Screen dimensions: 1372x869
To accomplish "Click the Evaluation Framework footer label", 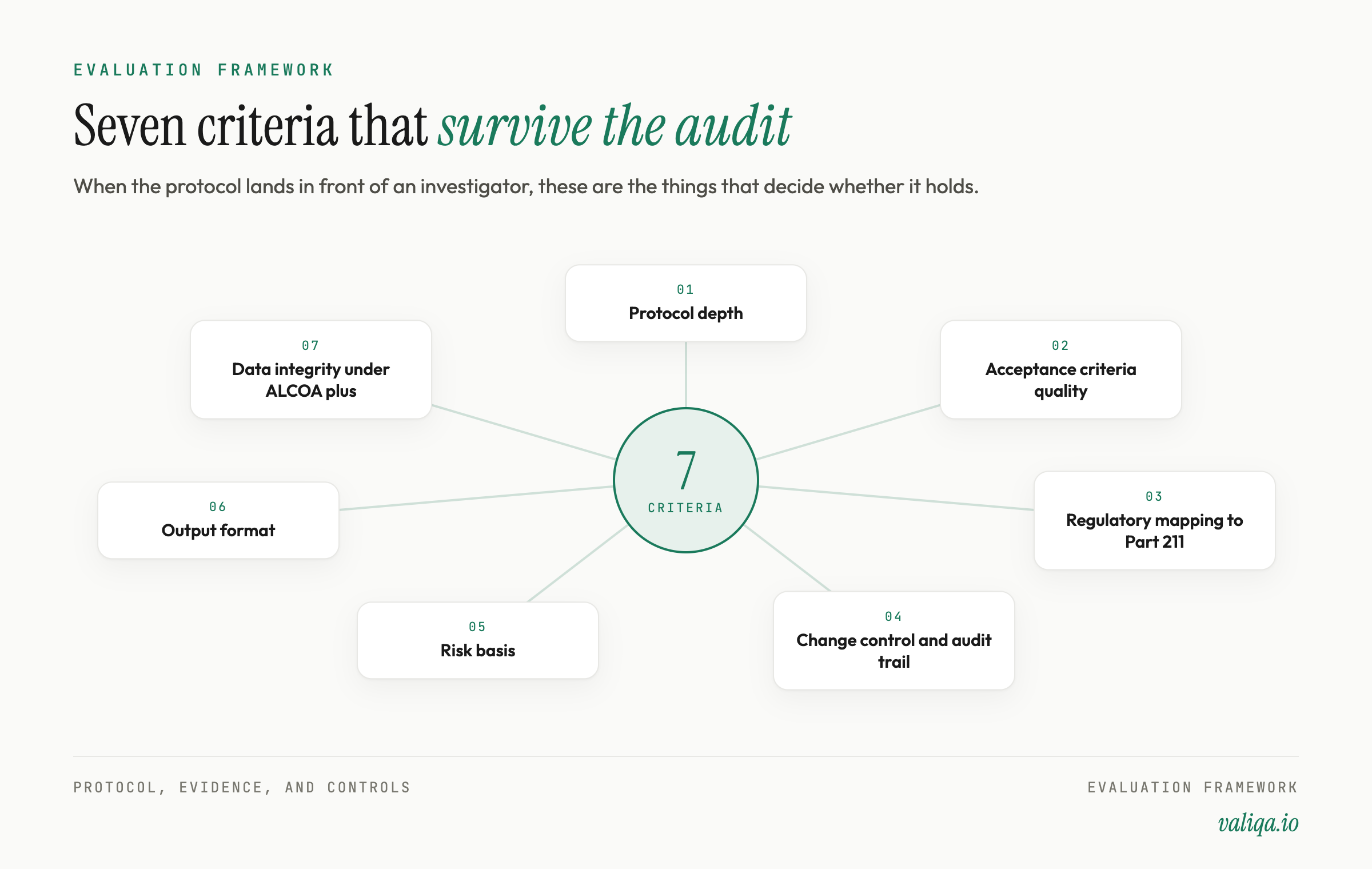I will pyautogui.click(x=1192, y=788).
